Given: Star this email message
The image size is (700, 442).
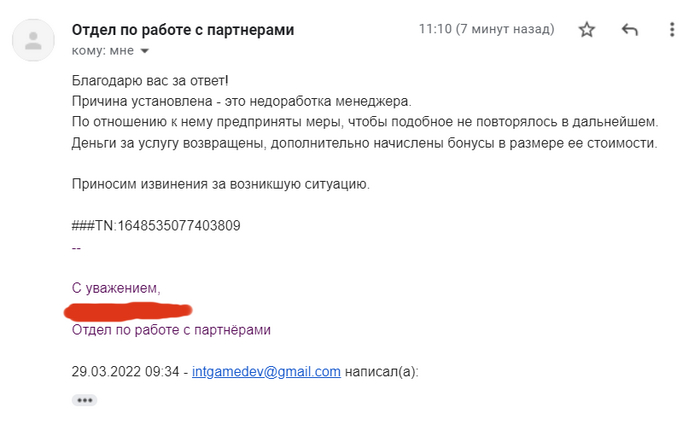Looking at the screenshot, I should (x=587, y=30).
